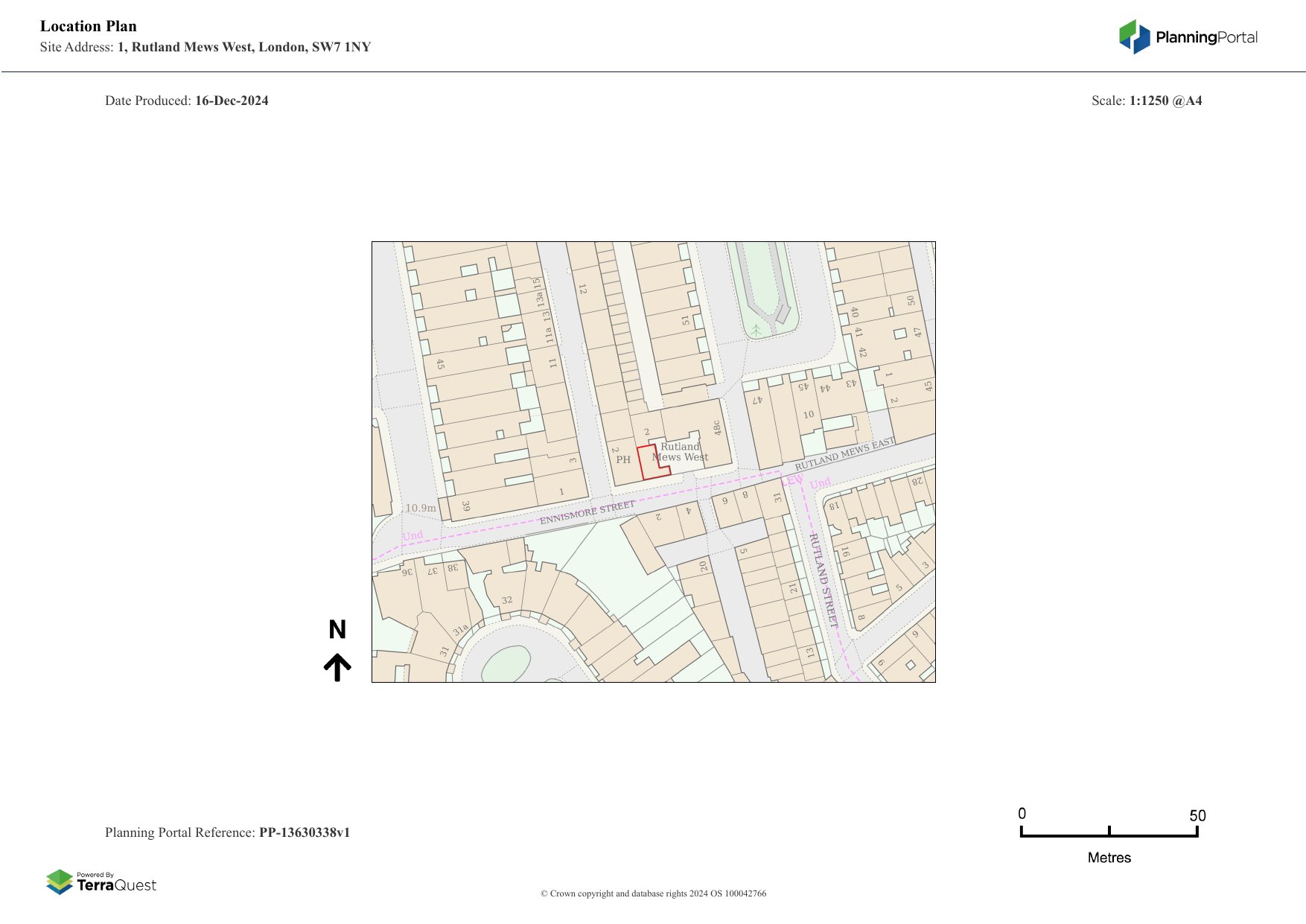The height and width of the screenshot is (924, 1306).
Task: Click the ENNISMORE STREET map label
Action: (587, 512)
